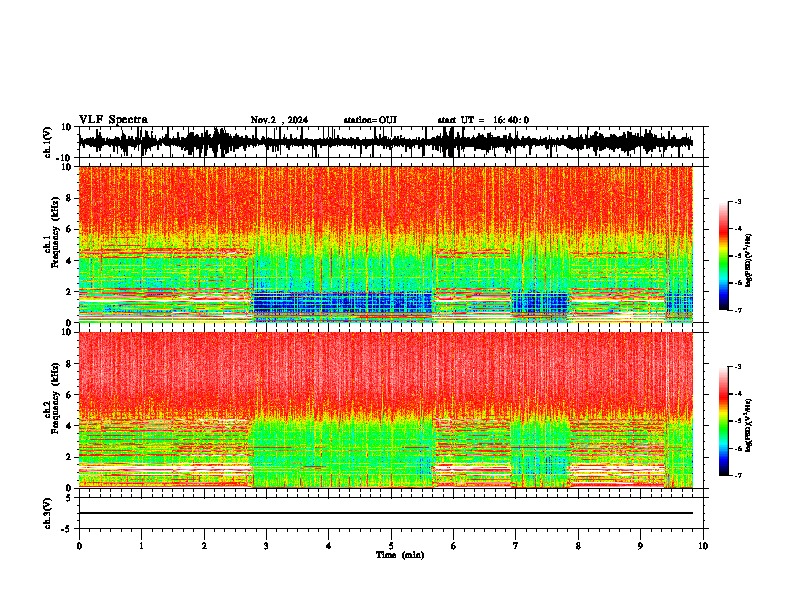Click the -5 label on ch.2 colorbar

737,421
